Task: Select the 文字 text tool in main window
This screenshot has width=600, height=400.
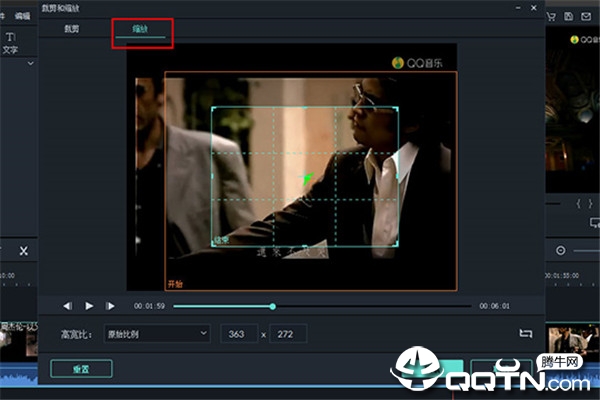Action: [10, 43]
